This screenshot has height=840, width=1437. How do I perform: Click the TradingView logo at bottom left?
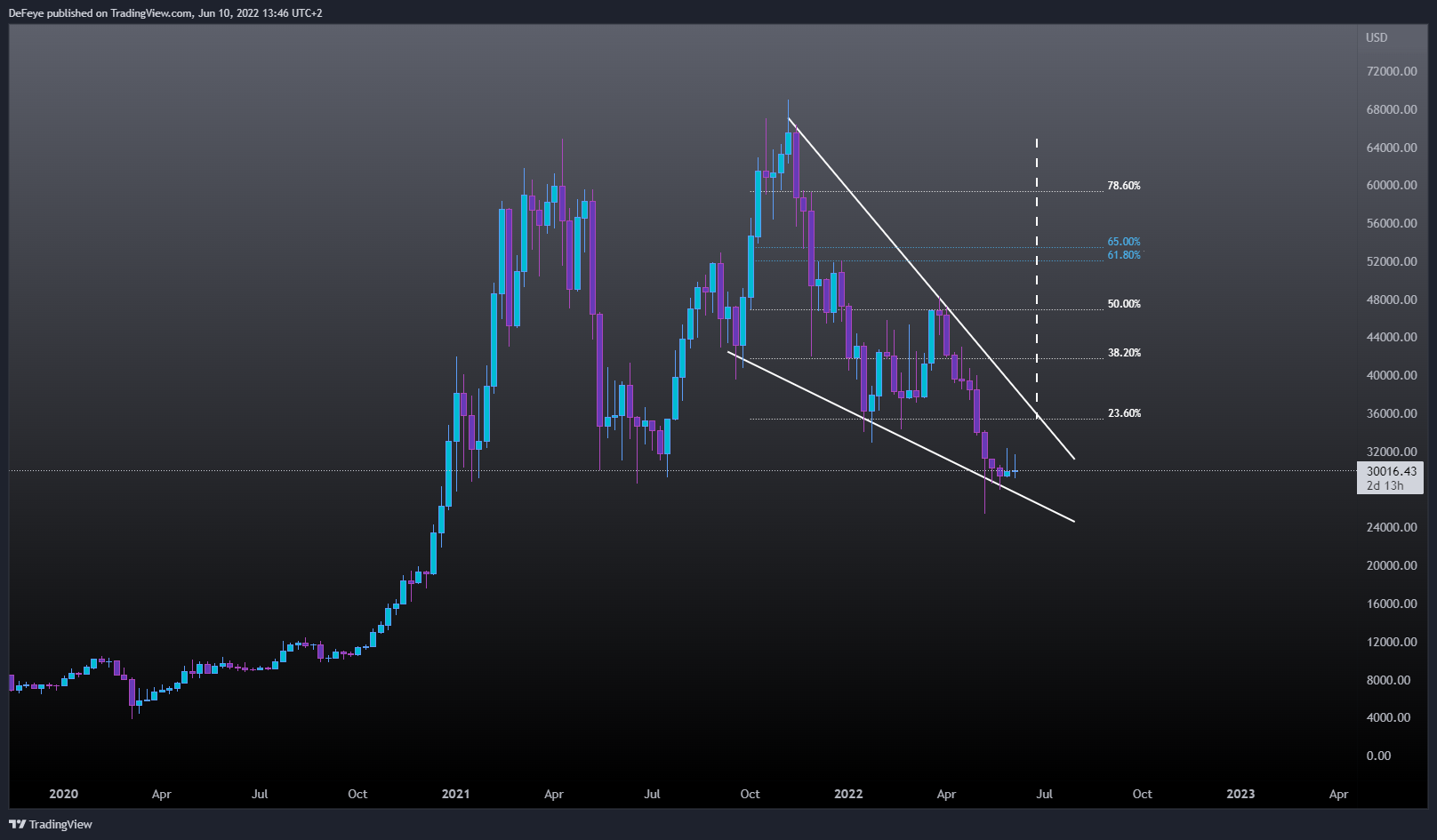coord(51,824)
